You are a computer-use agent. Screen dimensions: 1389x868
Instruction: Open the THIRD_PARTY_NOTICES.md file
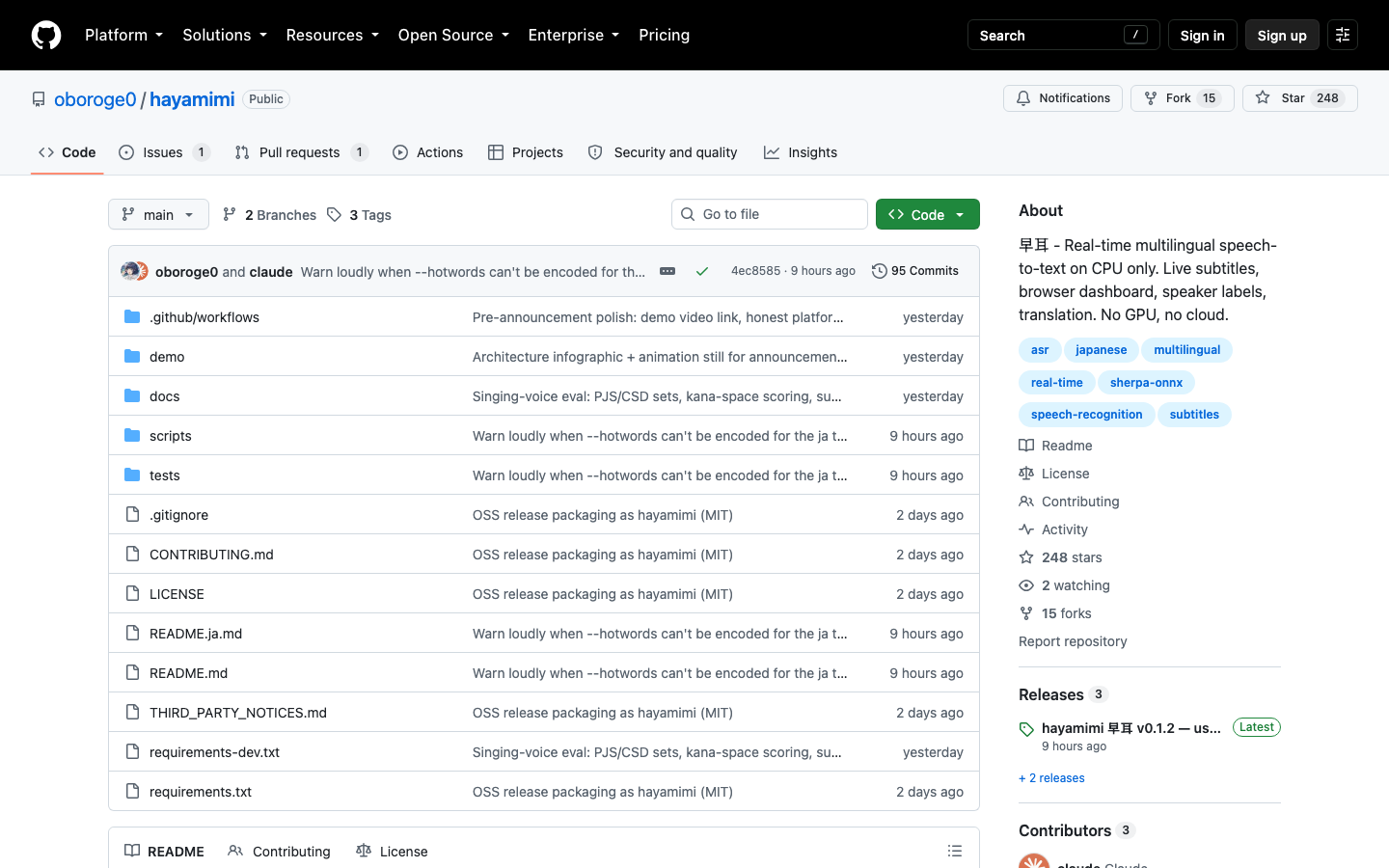[x=238, y=712]
